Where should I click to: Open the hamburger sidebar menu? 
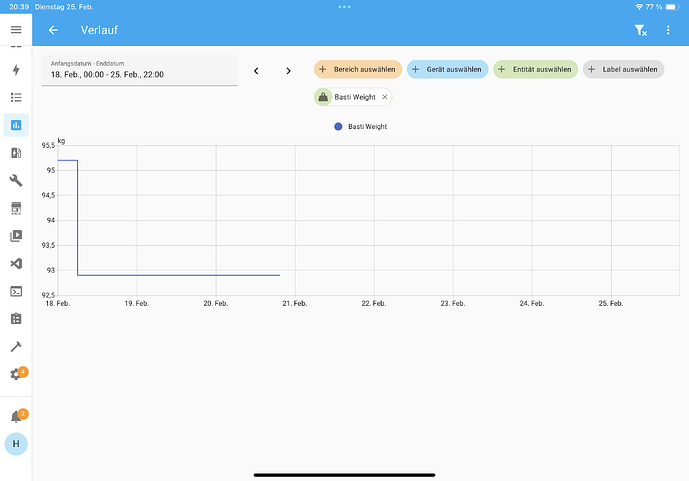[16, 30]
